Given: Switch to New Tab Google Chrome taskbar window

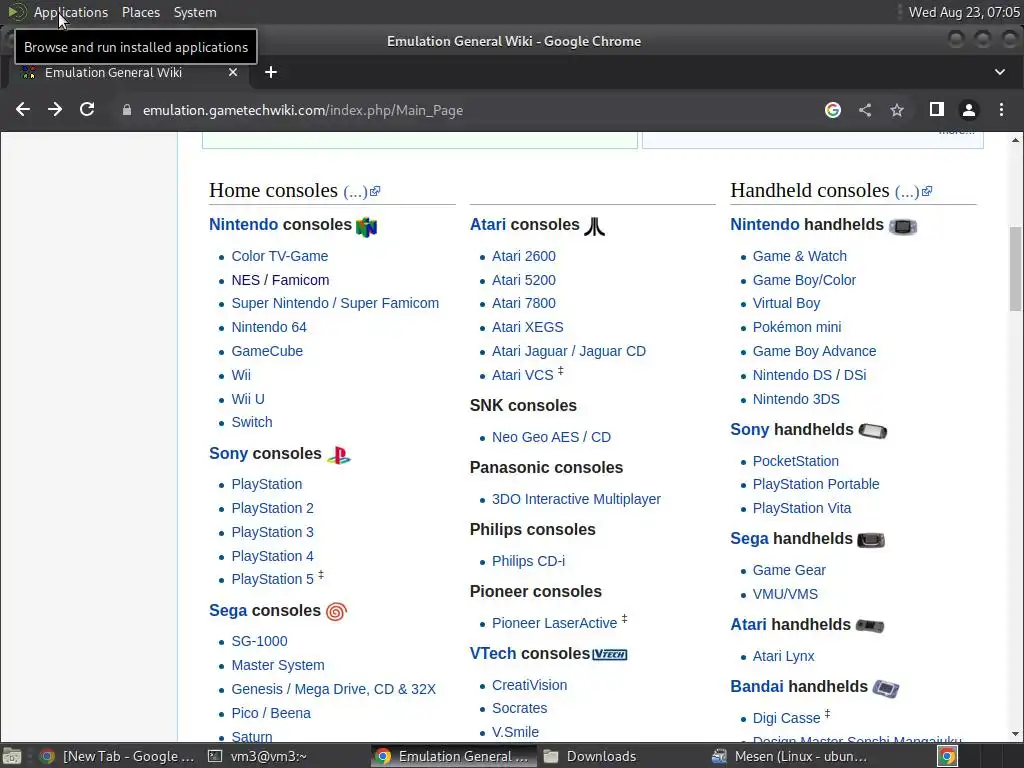Looking at the screenshot, I should click(118, 756).
